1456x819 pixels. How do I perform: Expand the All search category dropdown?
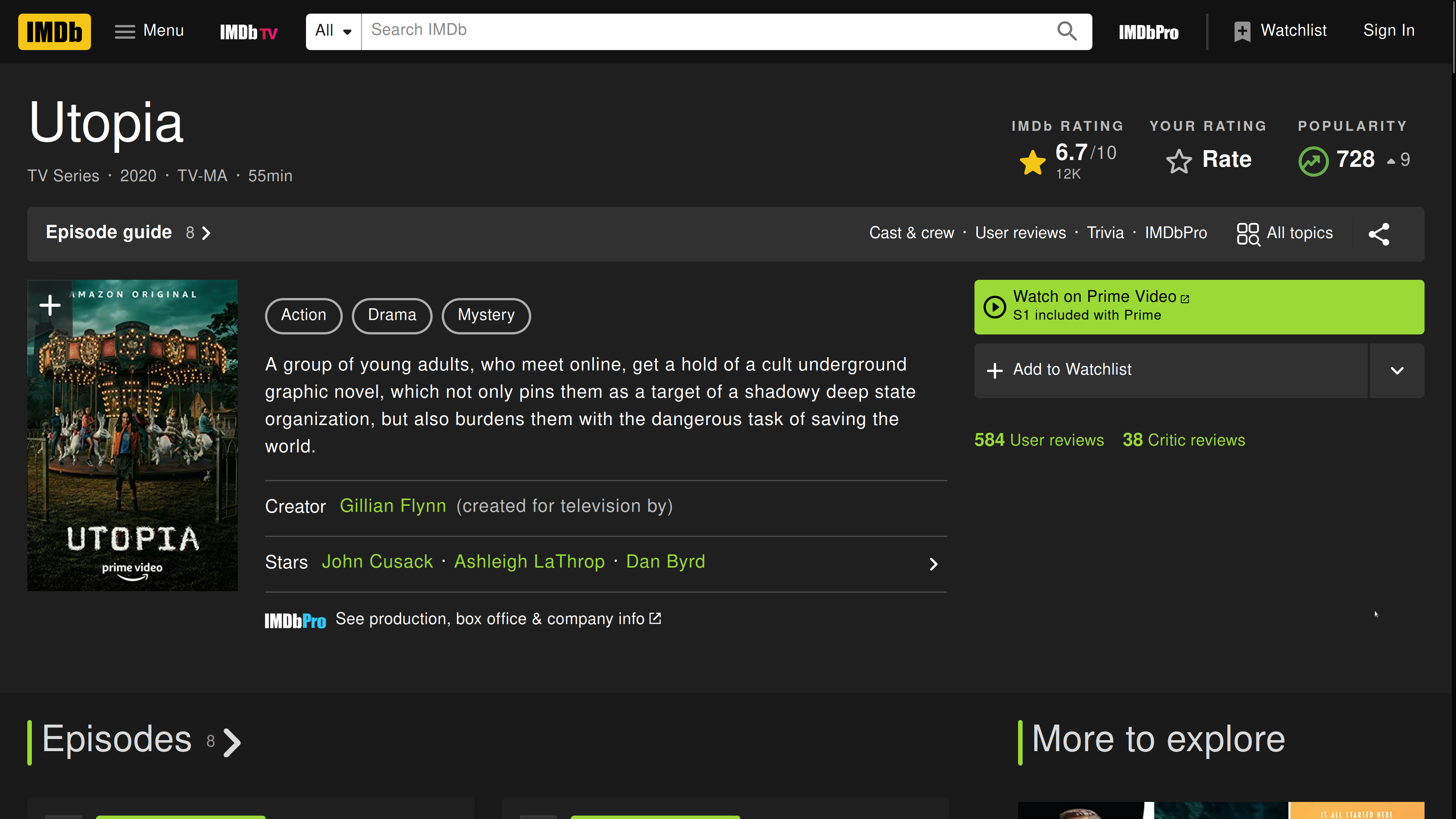tap(334, 31)
